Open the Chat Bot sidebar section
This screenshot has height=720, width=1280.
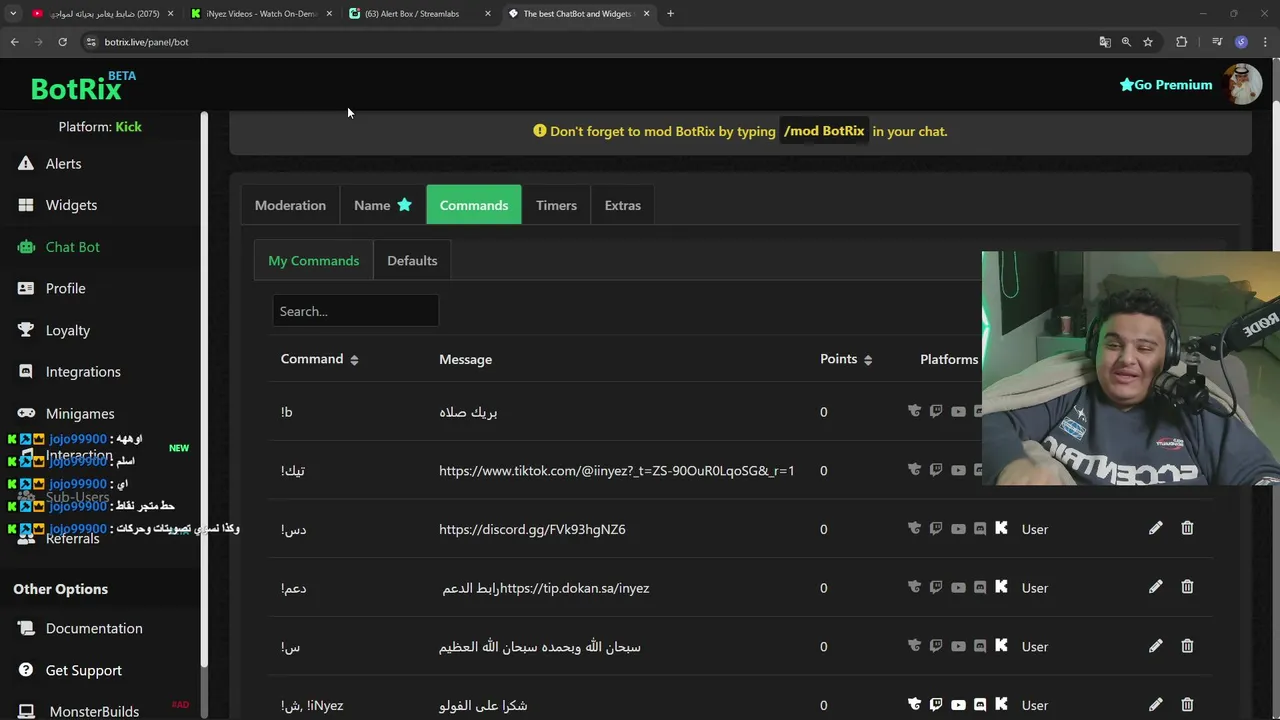coord(72,247)
